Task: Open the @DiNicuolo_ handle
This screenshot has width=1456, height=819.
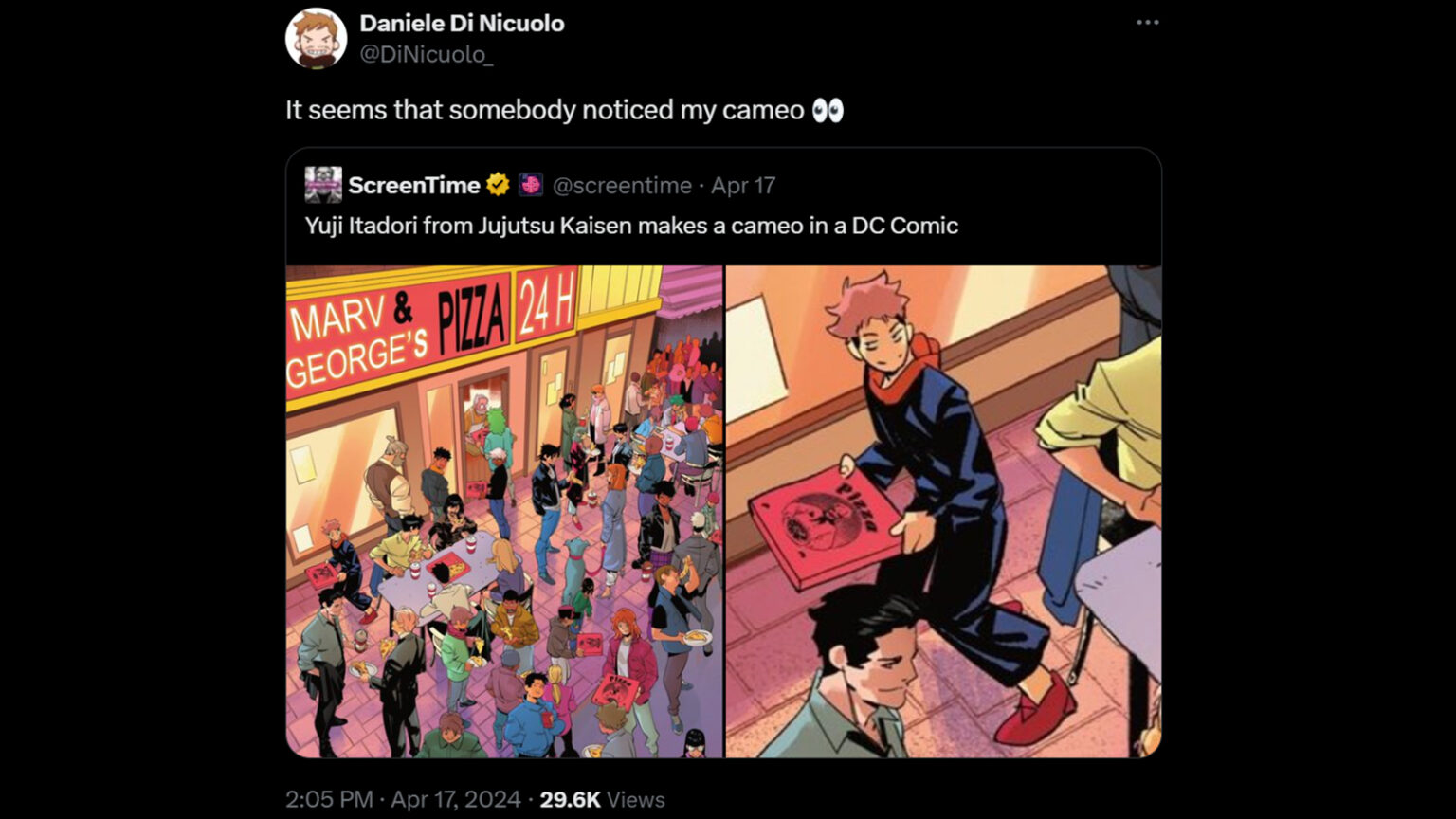Action: tap(423, 56)
